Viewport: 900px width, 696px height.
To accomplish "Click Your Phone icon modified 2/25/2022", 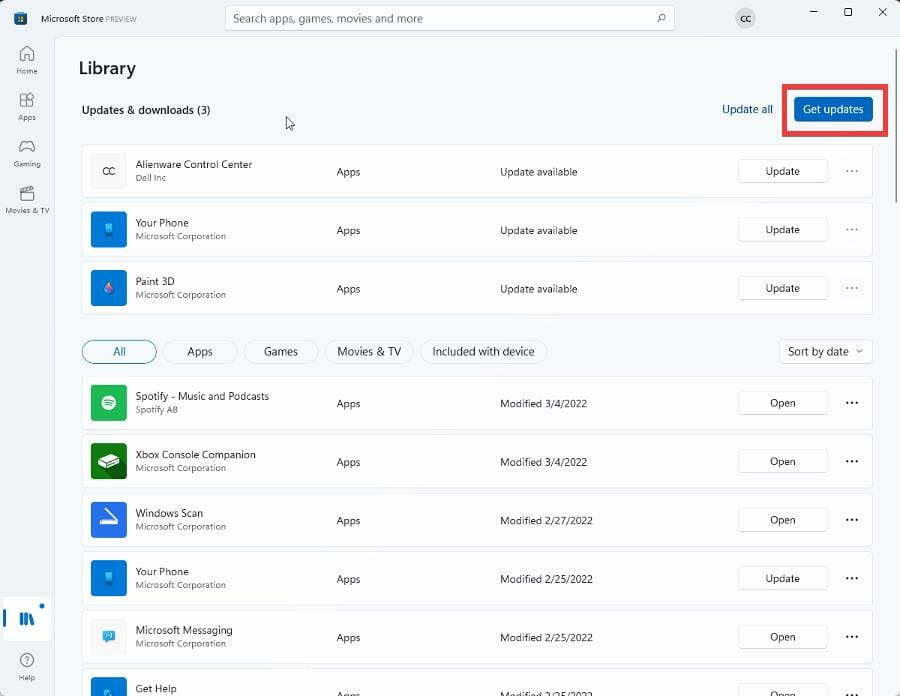I will pyautogui.click(x=108, y=578).
